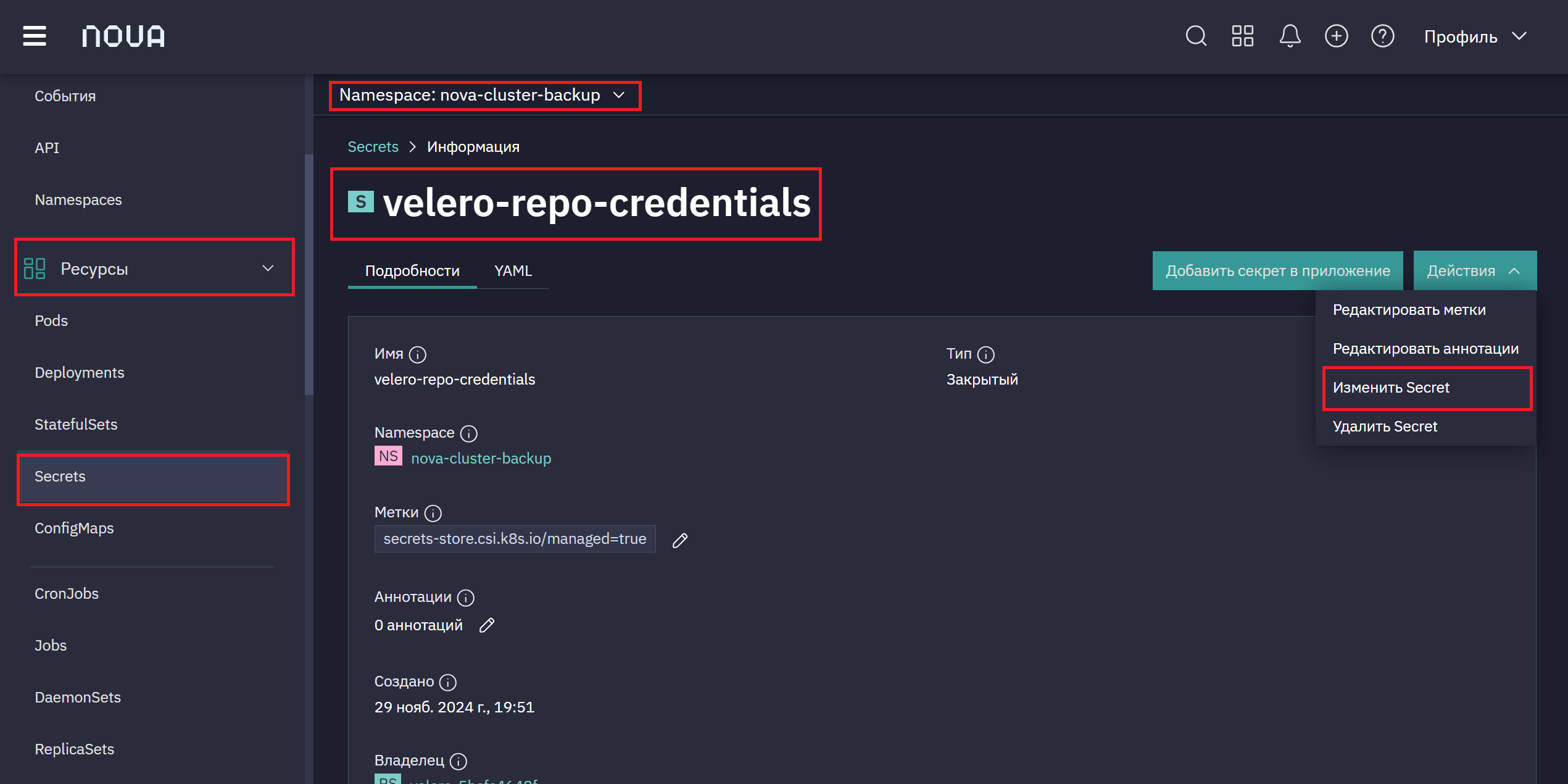Show info tooltip for Имя field
The width and height of the screenshot is (1568, 784).
pos(418,354)
